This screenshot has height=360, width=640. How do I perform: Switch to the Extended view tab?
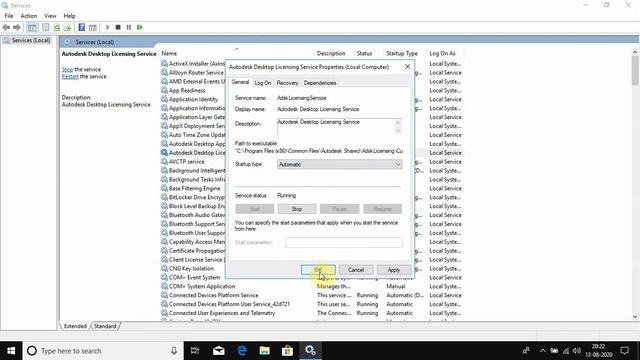click(75, 326)
